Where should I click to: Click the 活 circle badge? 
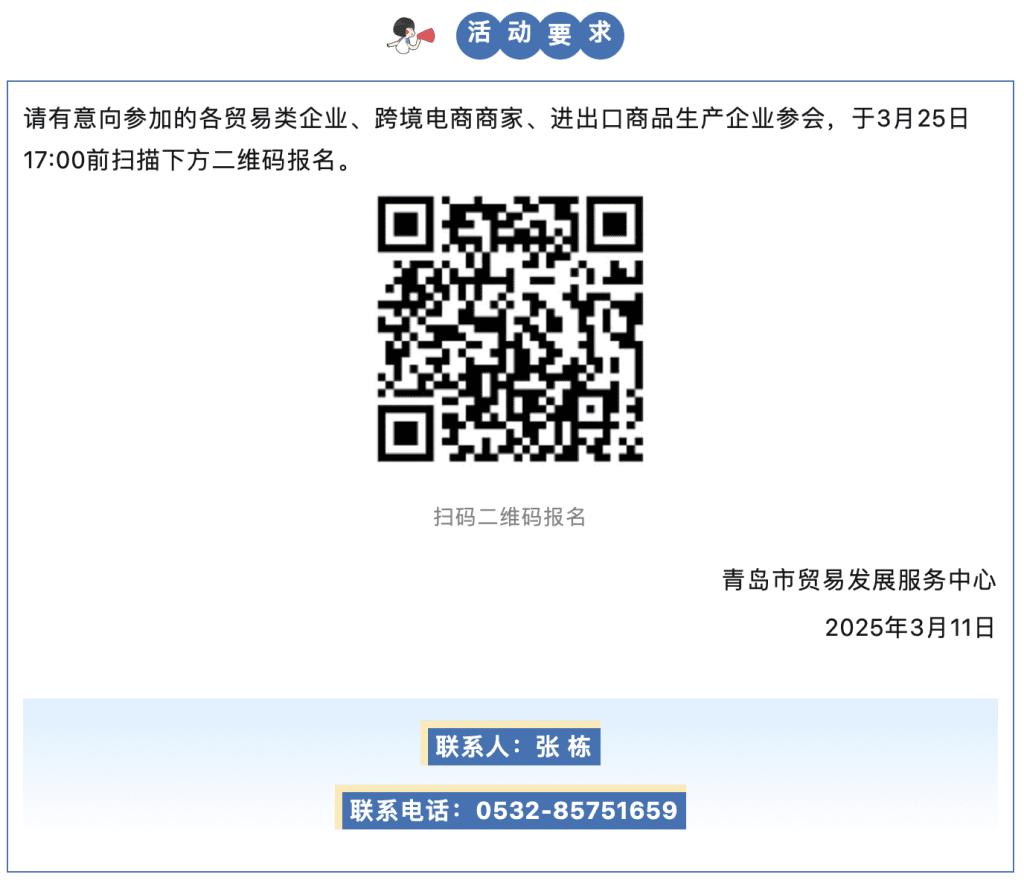[479, 35]
